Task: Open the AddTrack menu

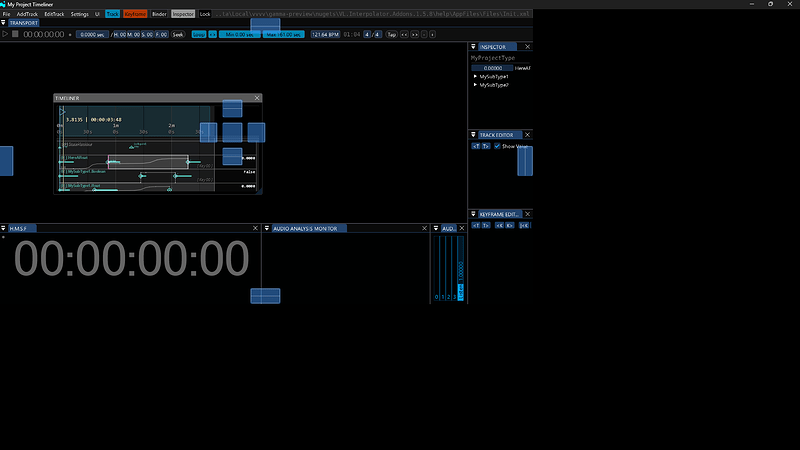Action: point(27,14)
